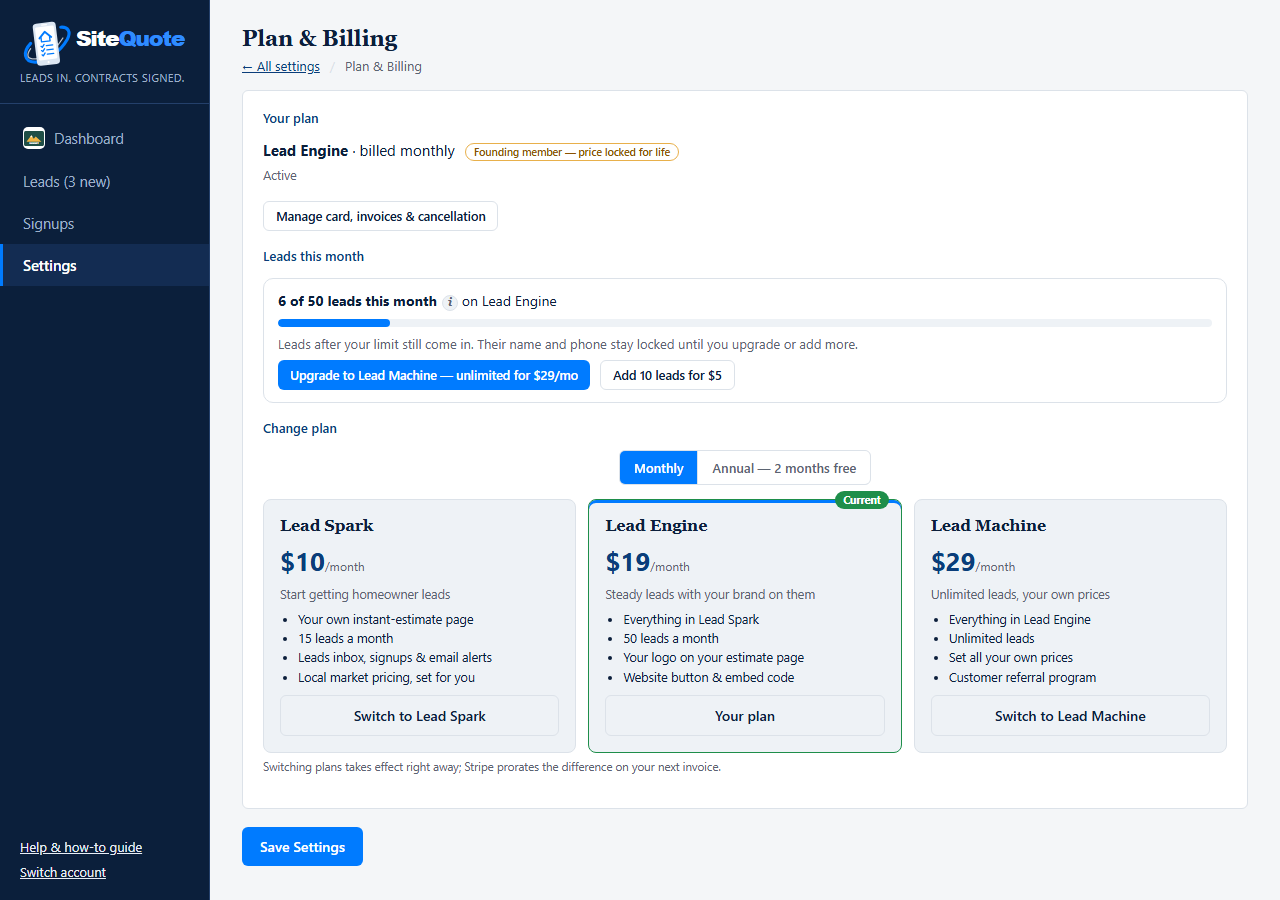The width and height of the screenshot is (1280, 900).
Task: Click the Dashboard icon in sidebar
Action: tap(34, 139)
